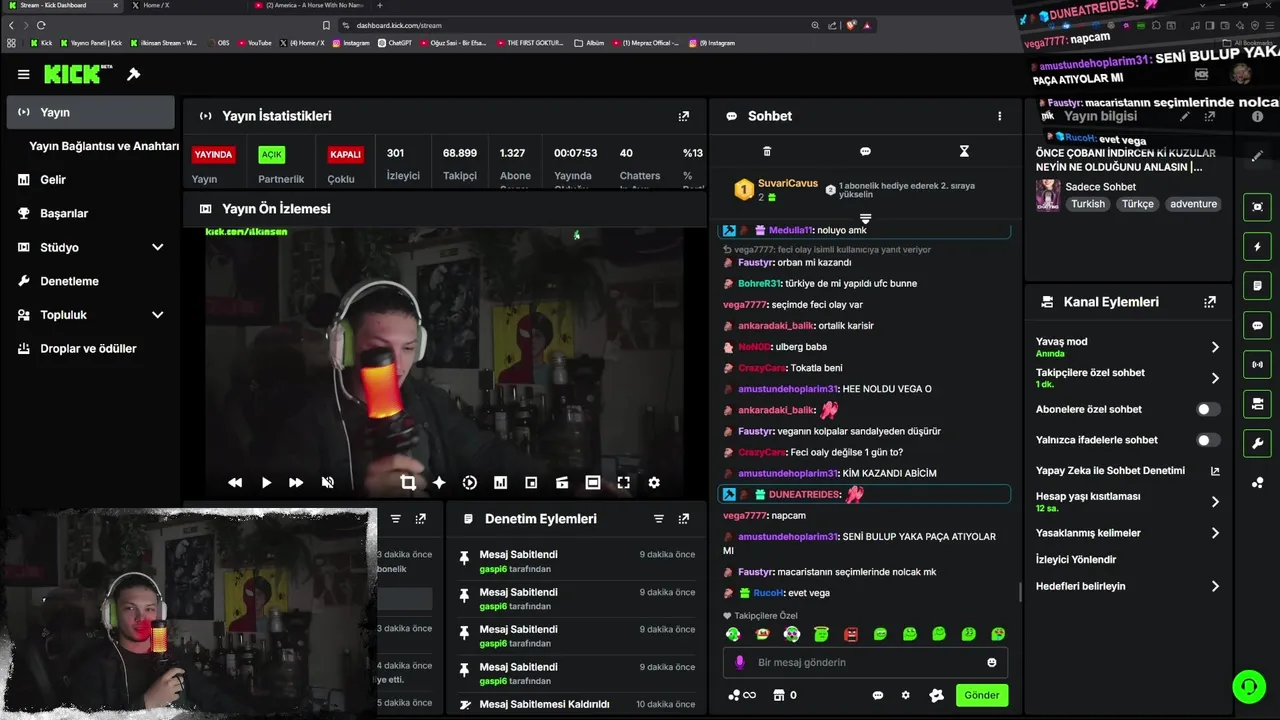
Task: Open Hedefleri belirleyin chevron
Action: [x=1215, y=587]
